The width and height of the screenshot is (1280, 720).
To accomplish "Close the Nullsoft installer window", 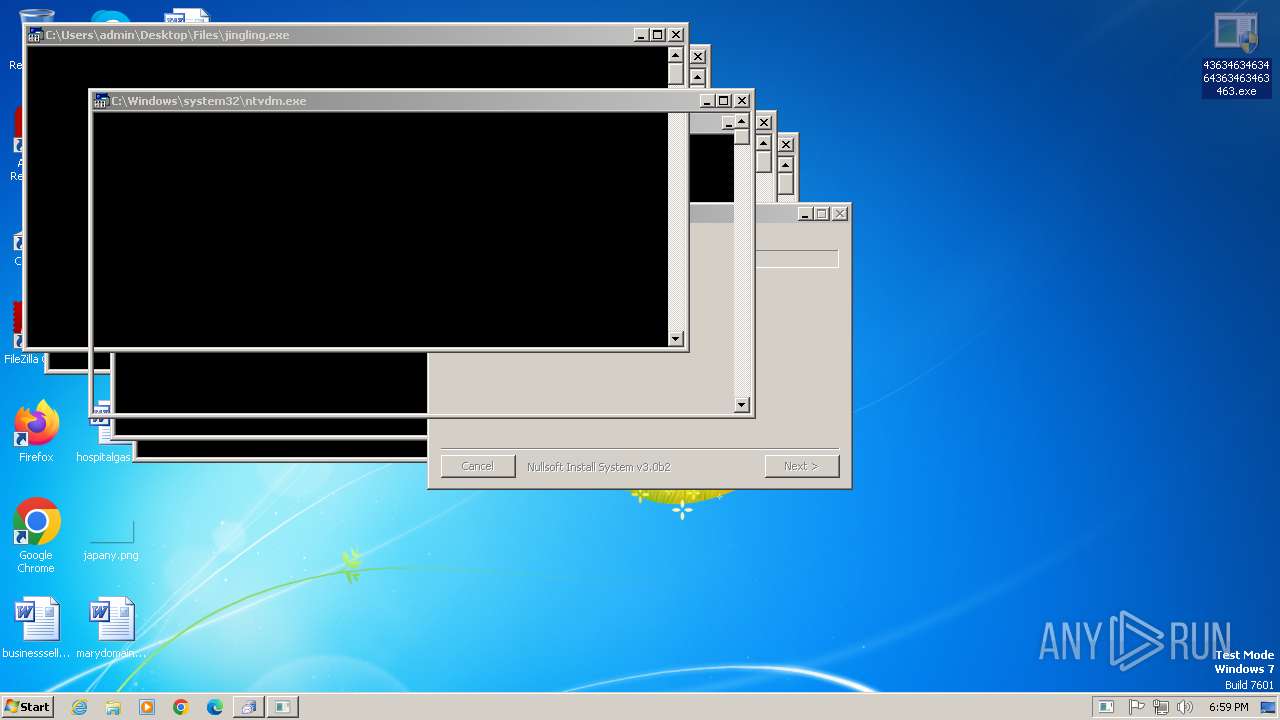I will tap(840, 214).
